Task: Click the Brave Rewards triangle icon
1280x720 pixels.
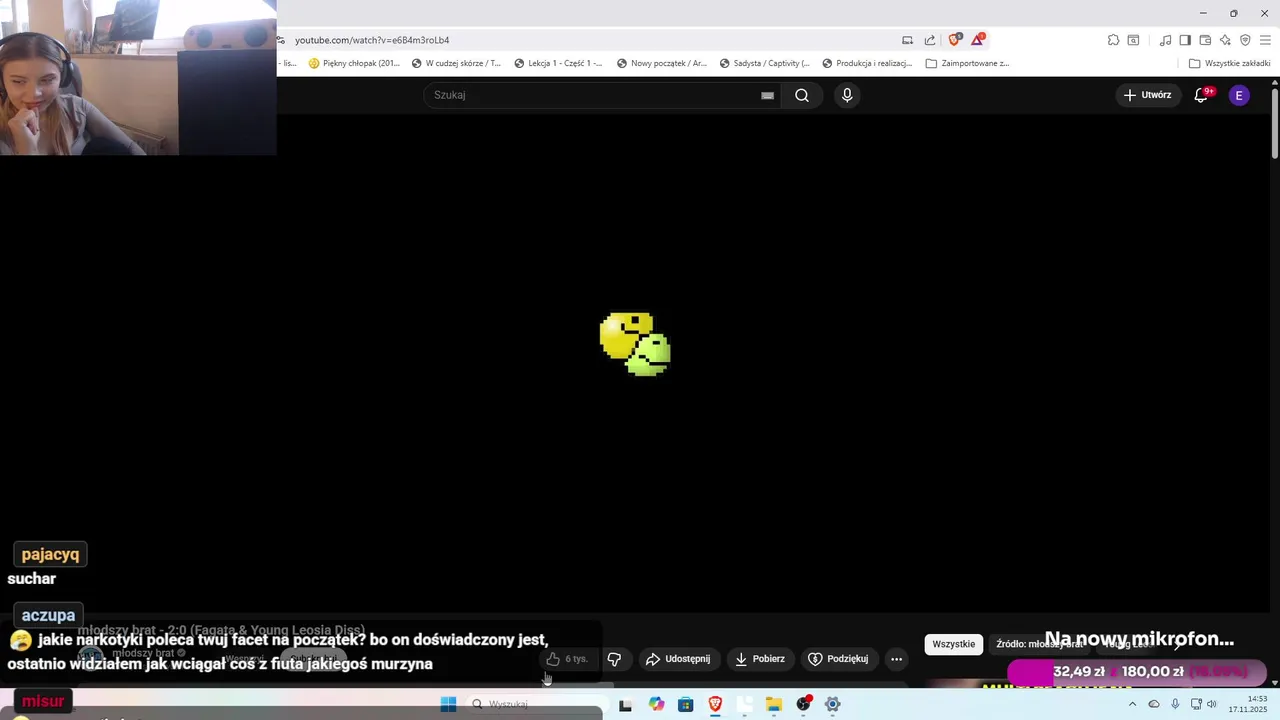Action: coord(977,40)
